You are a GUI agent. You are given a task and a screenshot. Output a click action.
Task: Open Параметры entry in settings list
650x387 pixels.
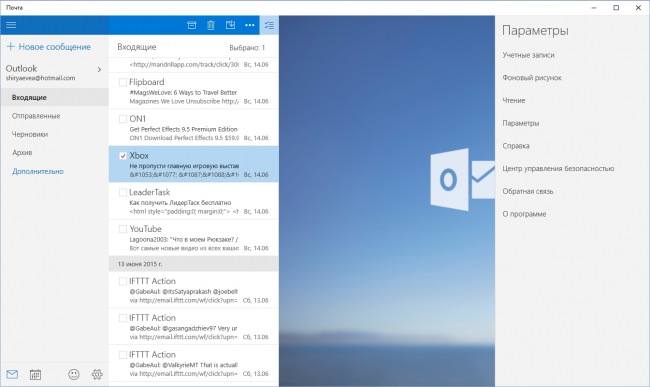tap(521, 123)
